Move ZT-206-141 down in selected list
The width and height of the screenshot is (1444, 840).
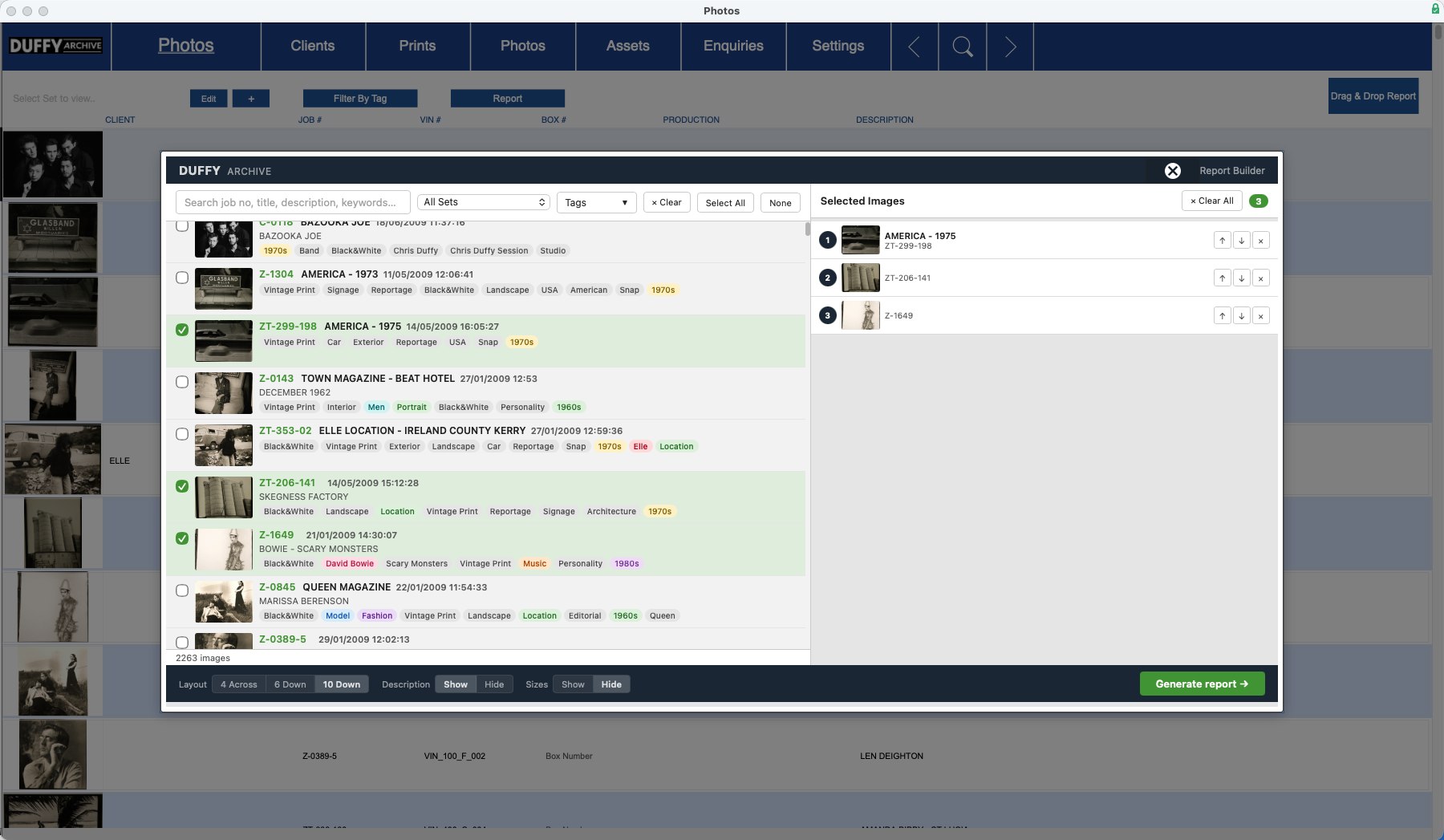(1241, 278)
